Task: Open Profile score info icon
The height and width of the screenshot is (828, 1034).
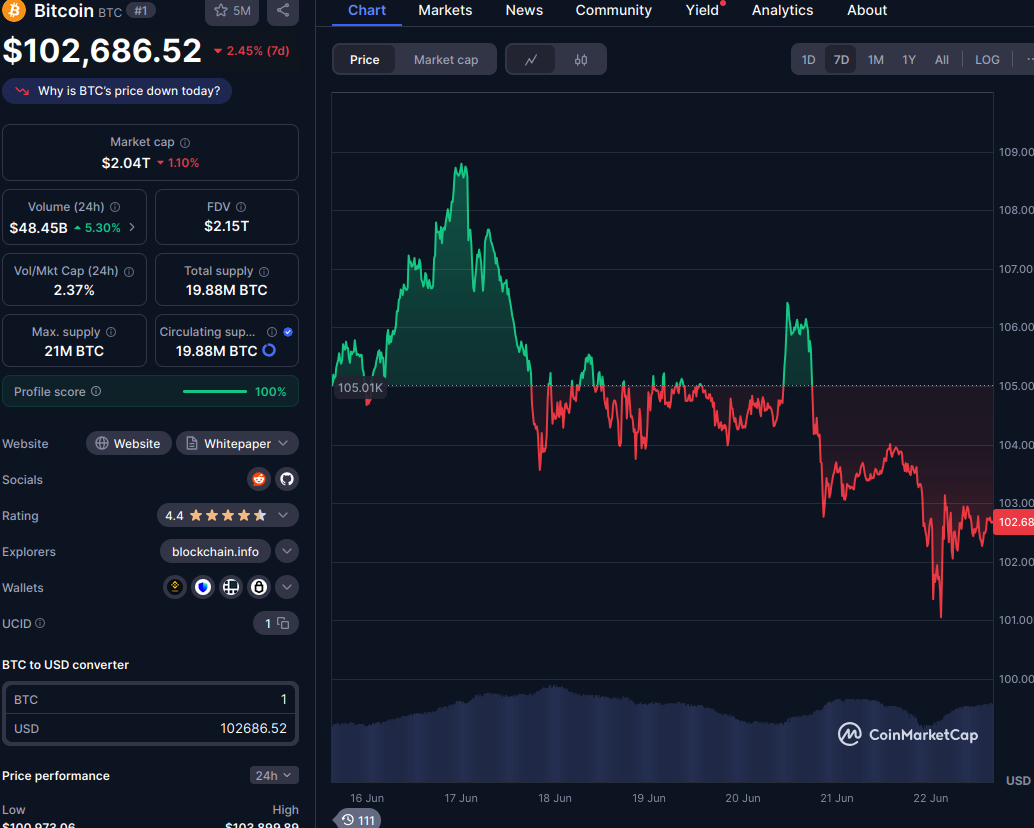Action: click(x=96, y=392)
